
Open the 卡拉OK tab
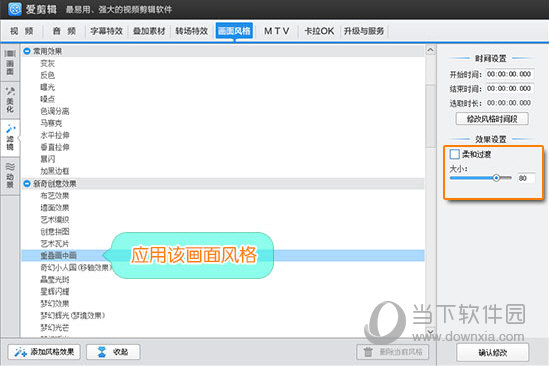[x=319, y=31]
